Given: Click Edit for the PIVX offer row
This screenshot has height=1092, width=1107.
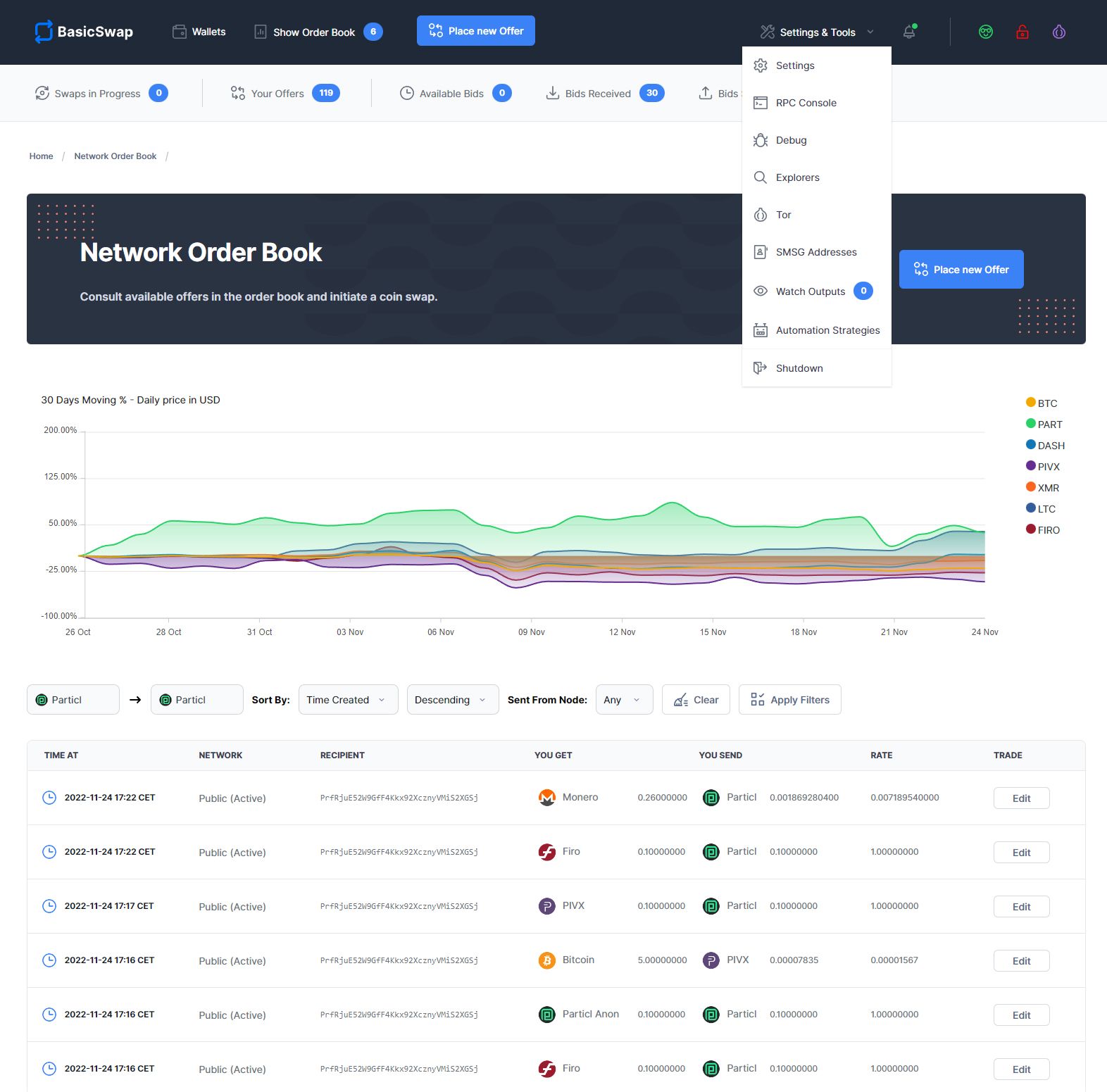Looking at the screenshot, I should tap(1021, 906).
